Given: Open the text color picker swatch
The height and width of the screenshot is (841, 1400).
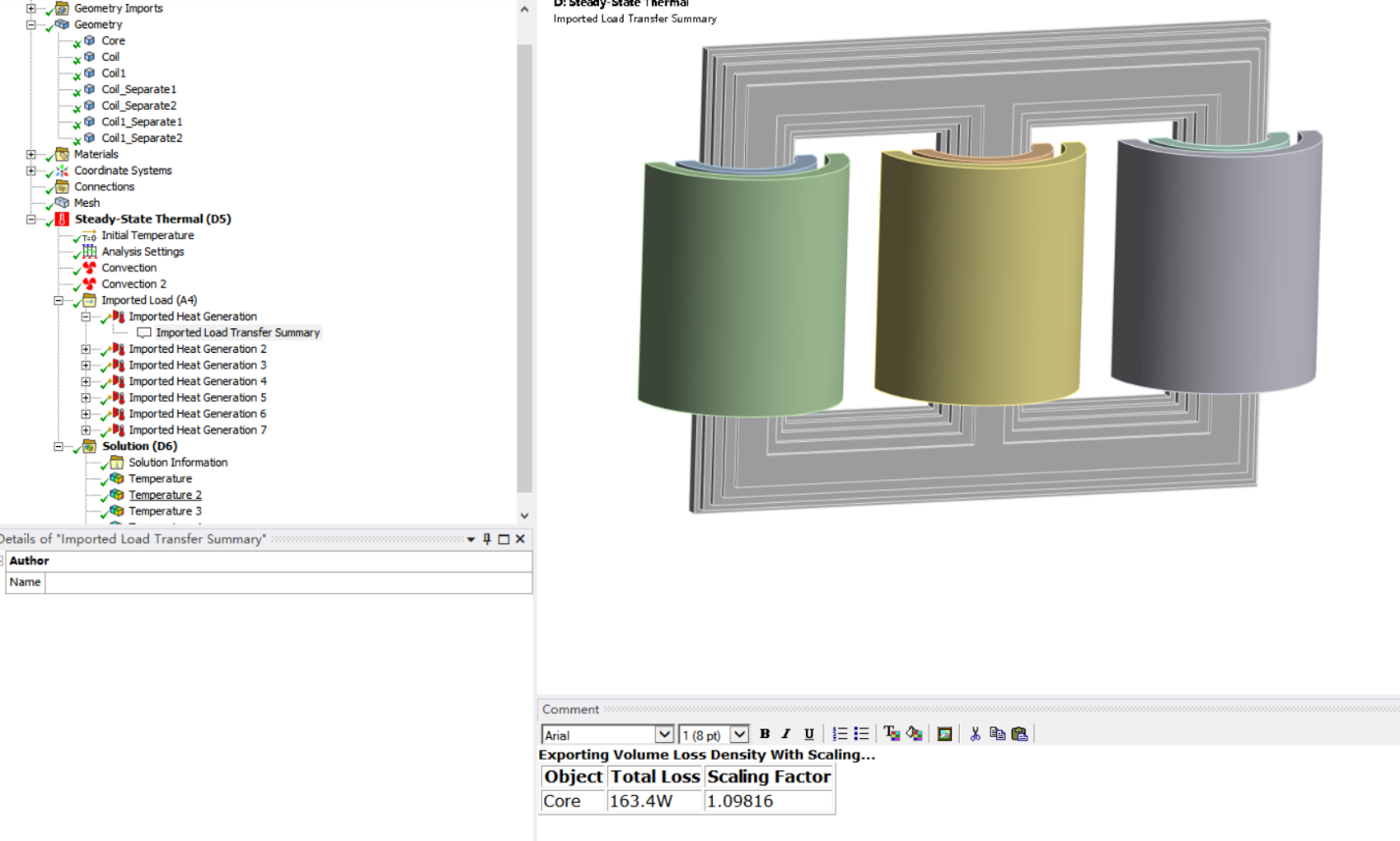Looking at the screenshot, I should pos(891,733).
